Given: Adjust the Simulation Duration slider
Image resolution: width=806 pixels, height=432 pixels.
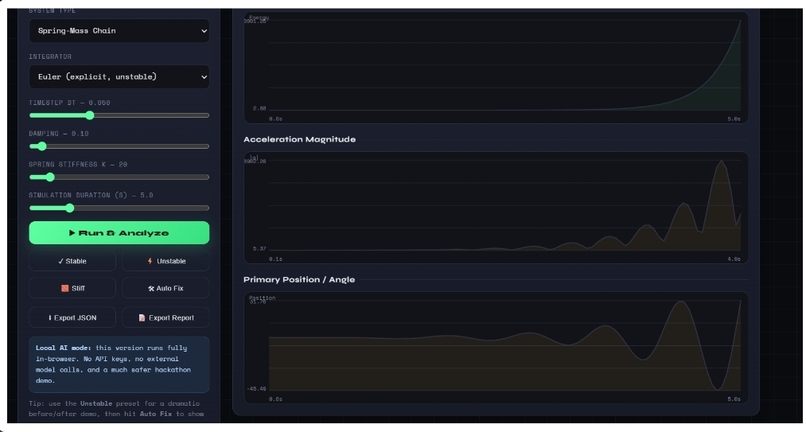Looking at the screenshot, I should (119, 208).
